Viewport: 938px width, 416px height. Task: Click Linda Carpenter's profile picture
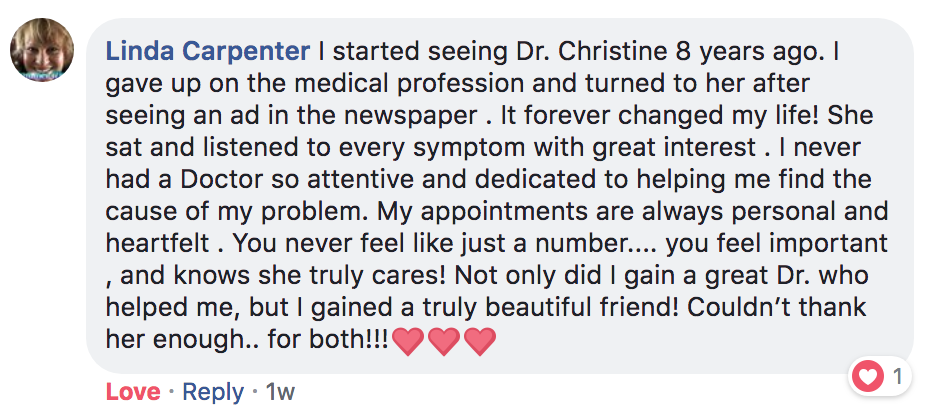[42, 51]
